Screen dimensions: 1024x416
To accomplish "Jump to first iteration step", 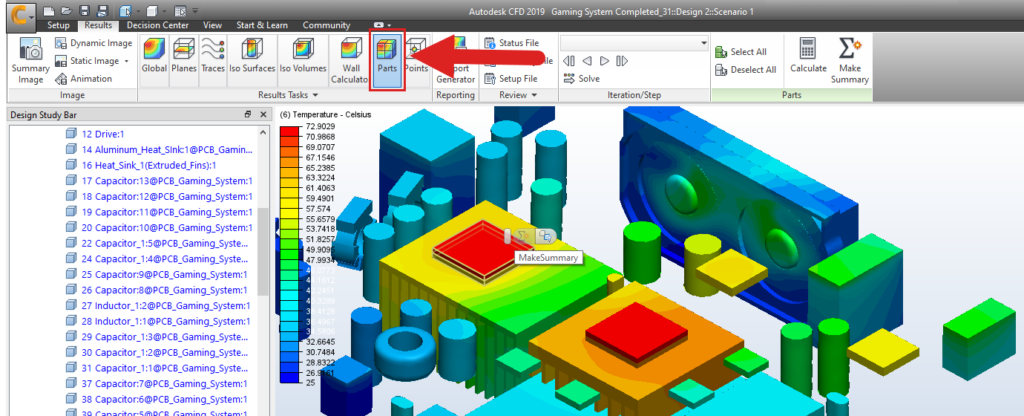I will click(x=569, y=61).
